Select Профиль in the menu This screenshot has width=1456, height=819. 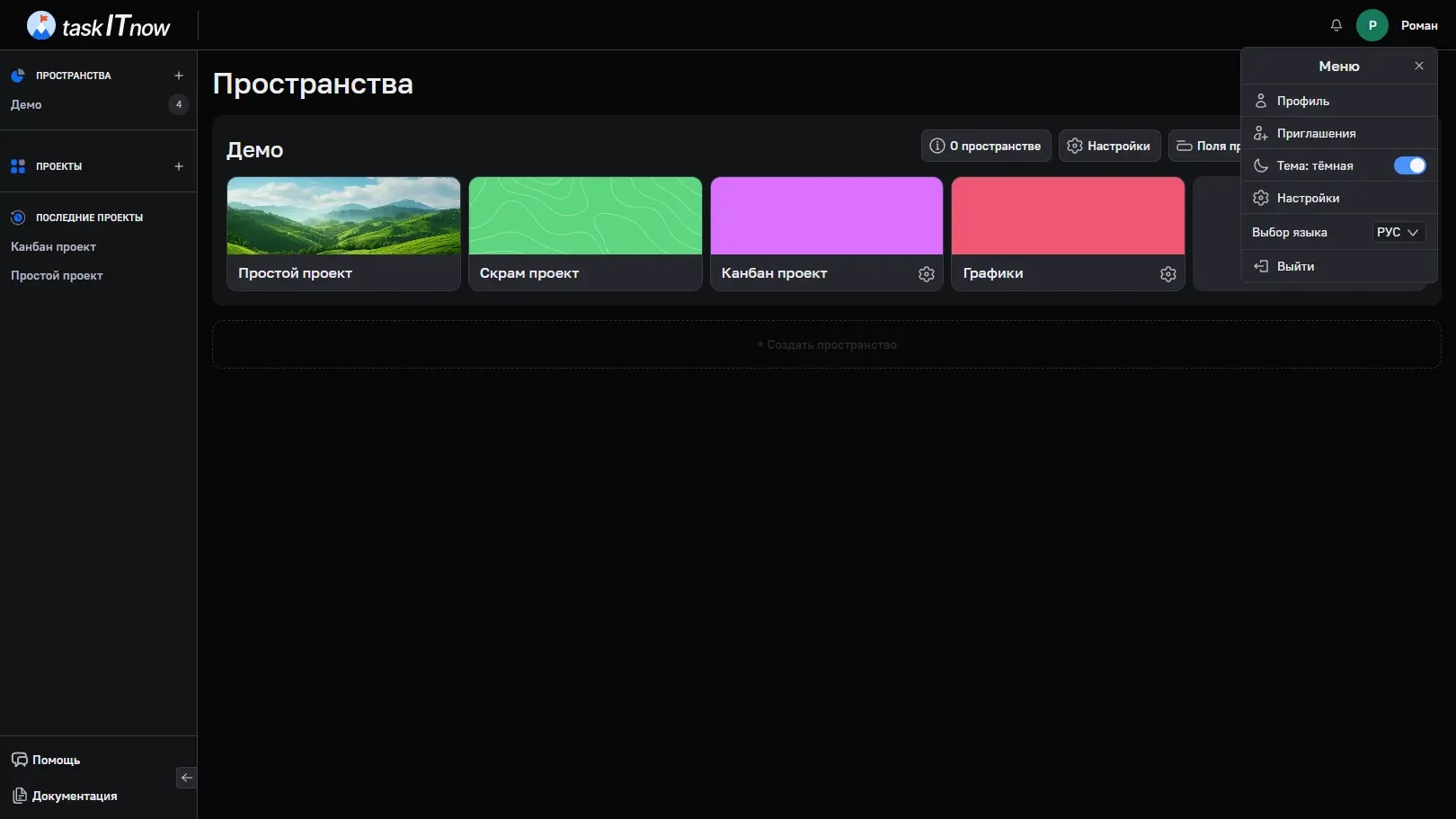coord(1302,101)
